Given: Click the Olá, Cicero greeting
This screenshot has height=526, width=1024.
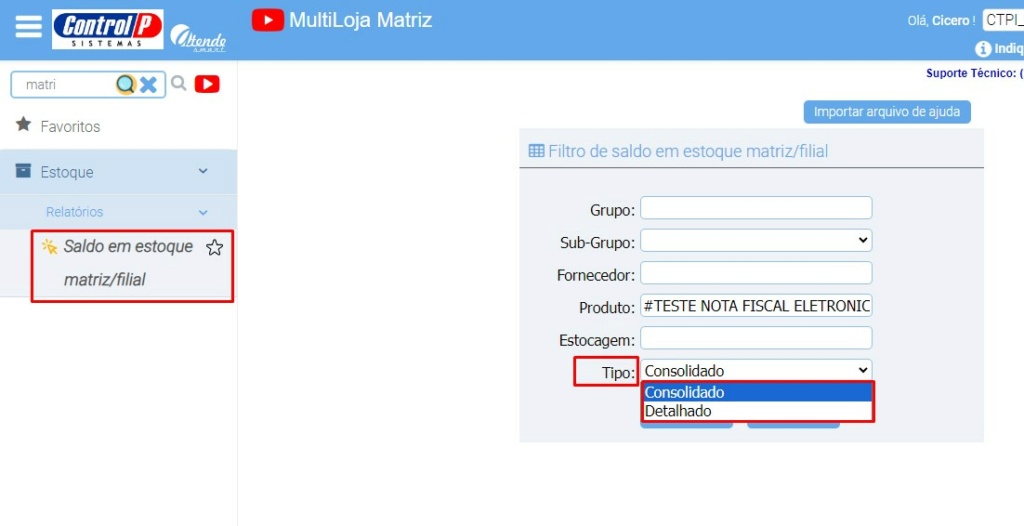Looking at the screenshot, I should click(941, 21).
